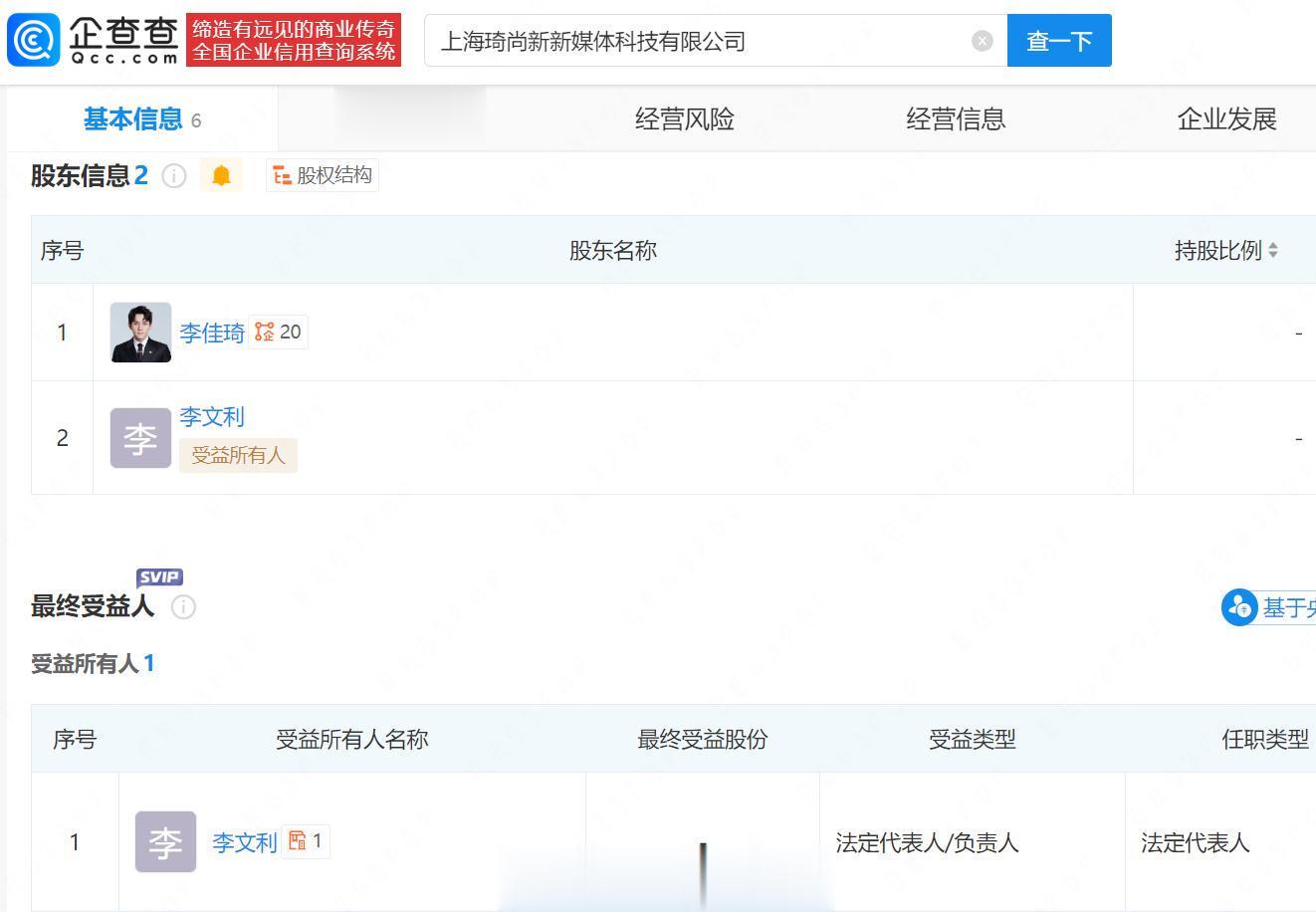Open 李文利 link in shareholder table

pos(212,417)
